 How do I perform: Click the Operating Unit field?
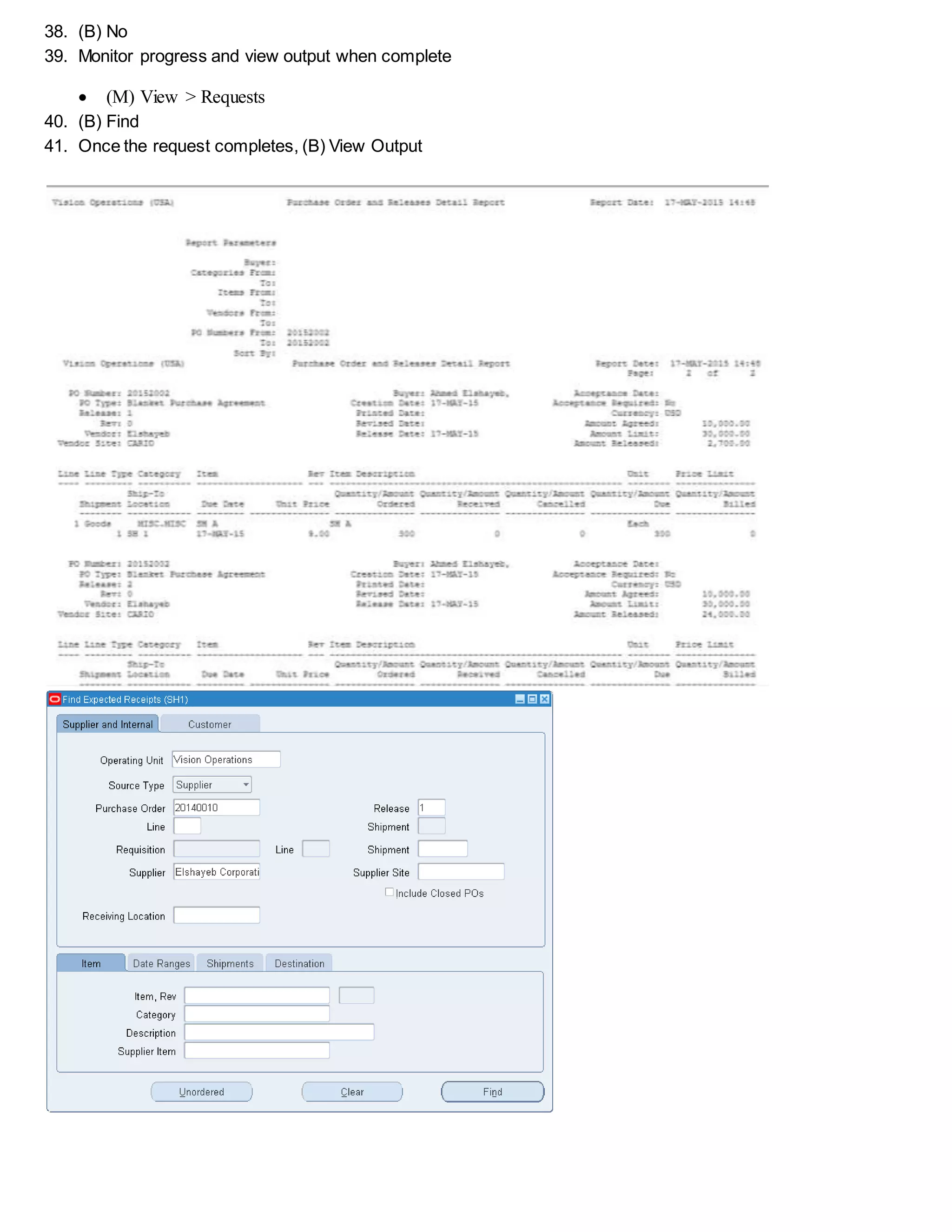(x=226, y=759)
